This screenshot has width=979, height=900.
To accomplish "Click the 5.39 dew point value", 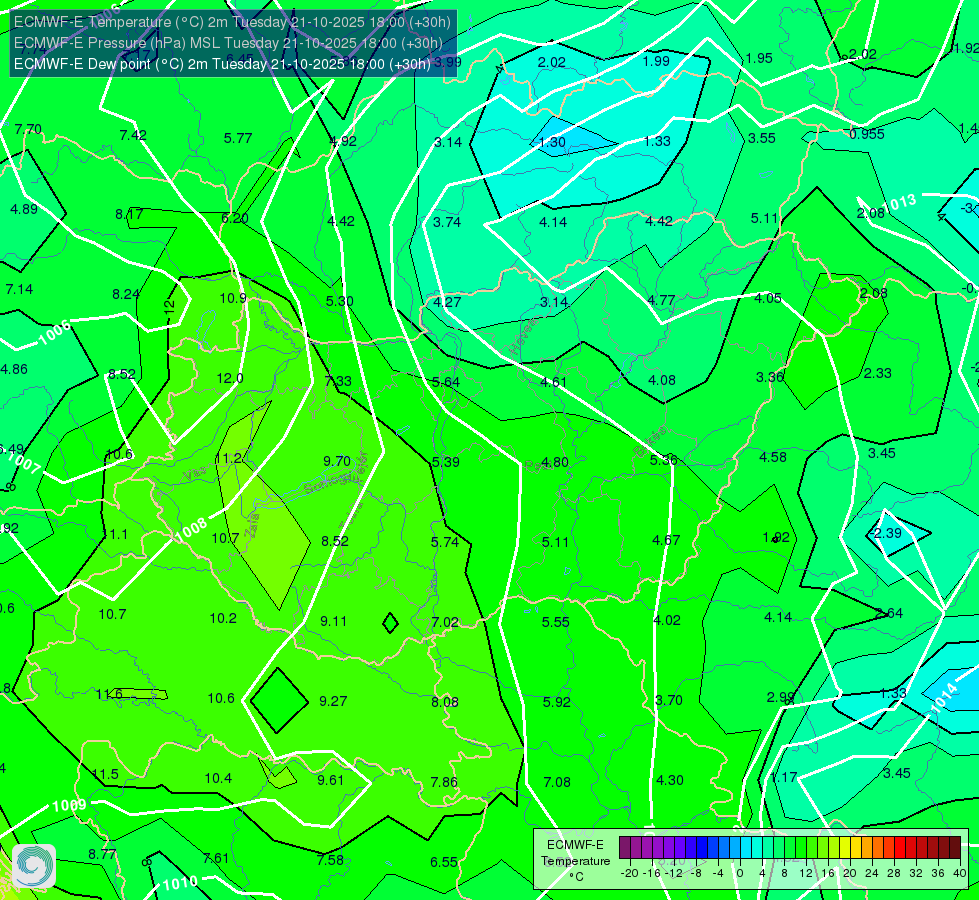I will 446,462.
